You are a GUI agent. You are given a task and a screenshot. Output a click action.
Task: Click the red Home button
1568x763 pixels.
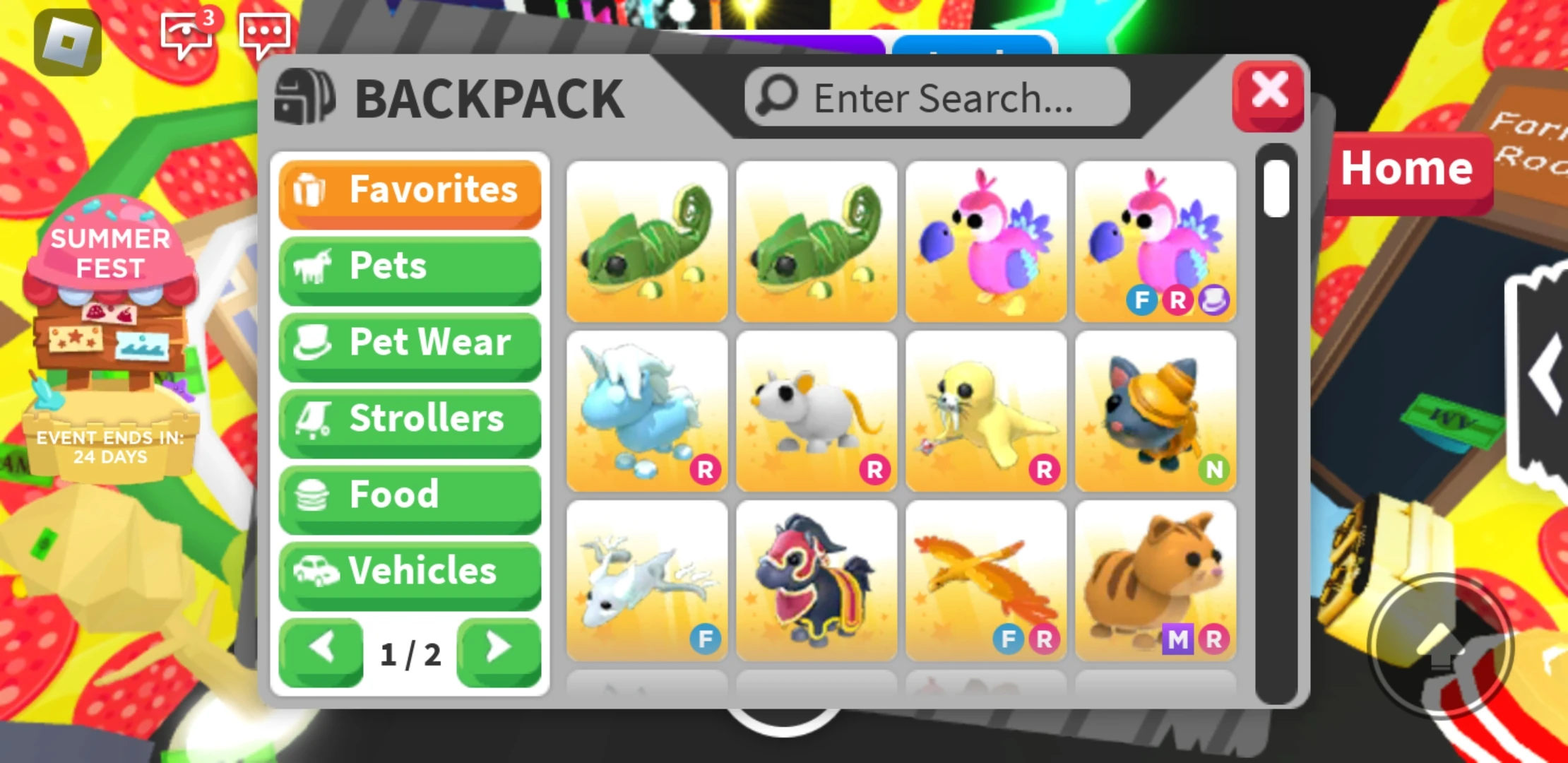click(1408, 171)
